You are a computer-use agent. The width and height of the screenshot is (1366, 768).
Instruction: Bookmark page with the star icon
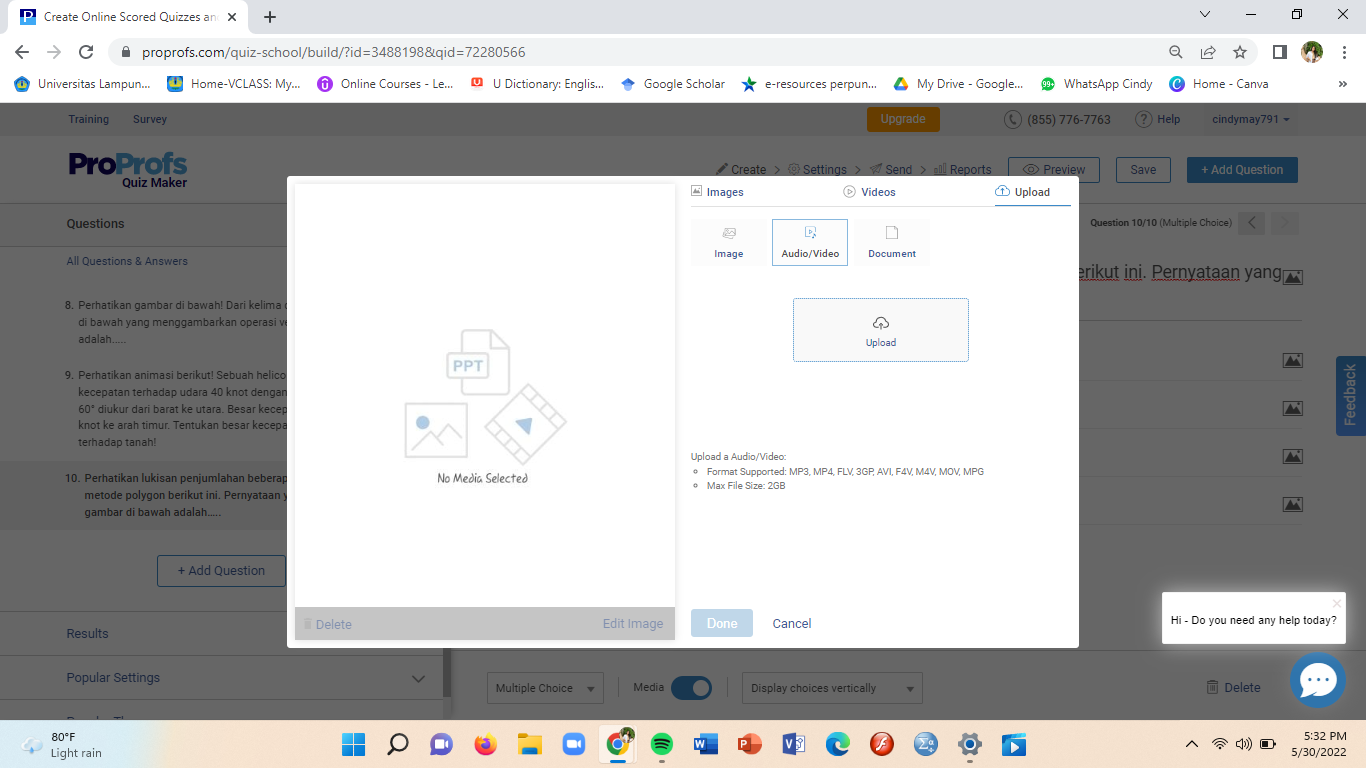click(x=1240, y=52)
